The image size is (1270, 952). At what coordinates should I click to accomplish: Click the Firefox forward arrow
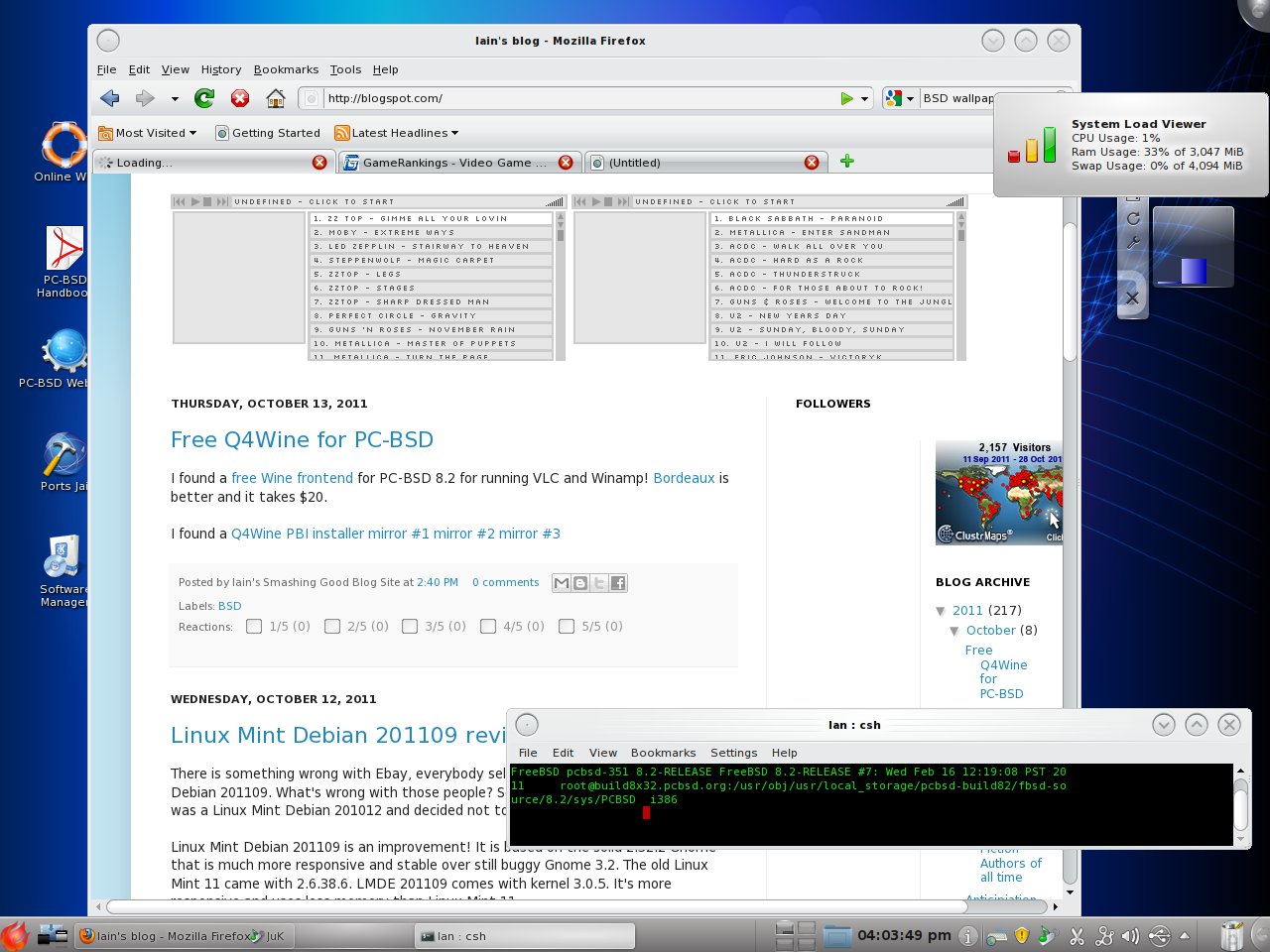pyautogui.click(x=146, y=98)
